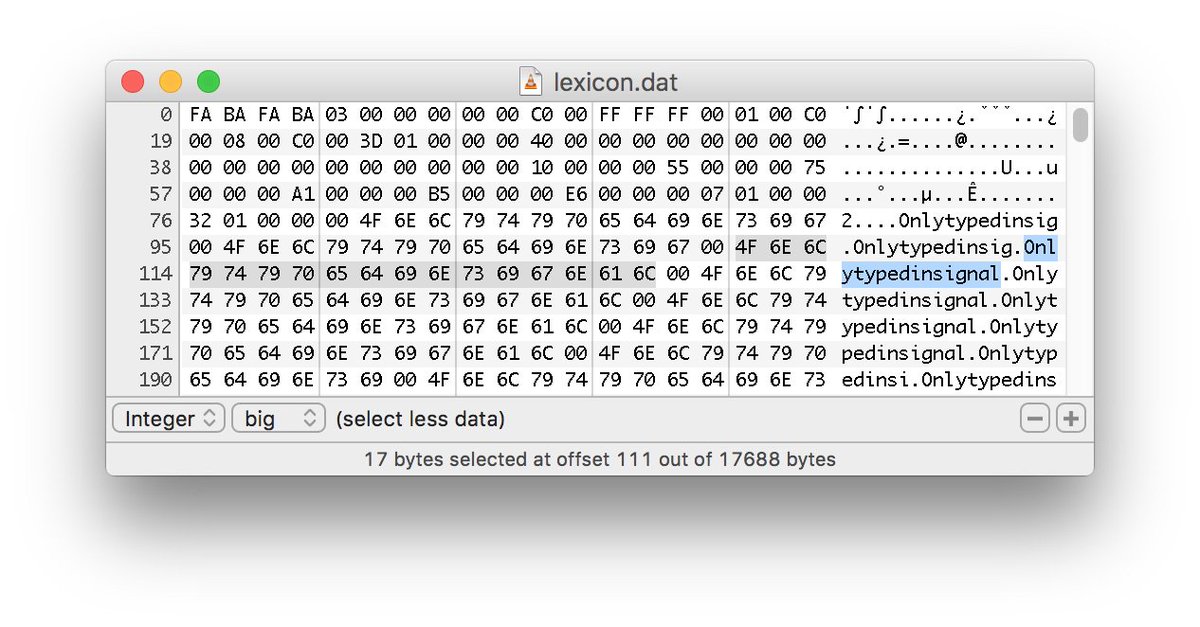Click the lexicon.dat window title
This screenshot has height=627, width=1200.
pyautogui.click(x=616, y=81)
